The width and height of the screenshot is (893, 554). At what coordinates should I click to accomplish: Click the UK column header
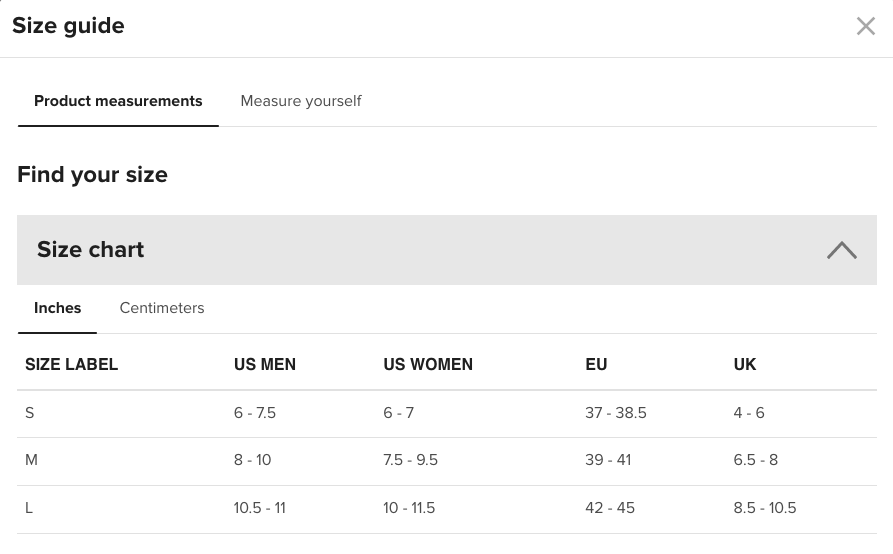pos(745,364)
